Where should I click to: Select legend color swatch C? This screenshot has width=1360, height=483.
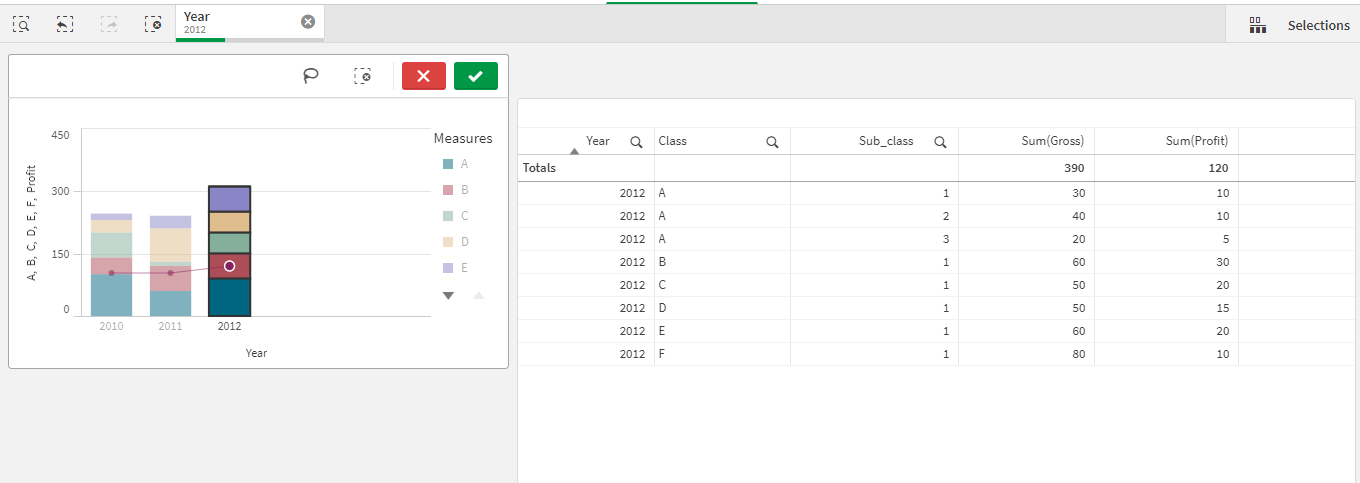[x=448, y=216]
